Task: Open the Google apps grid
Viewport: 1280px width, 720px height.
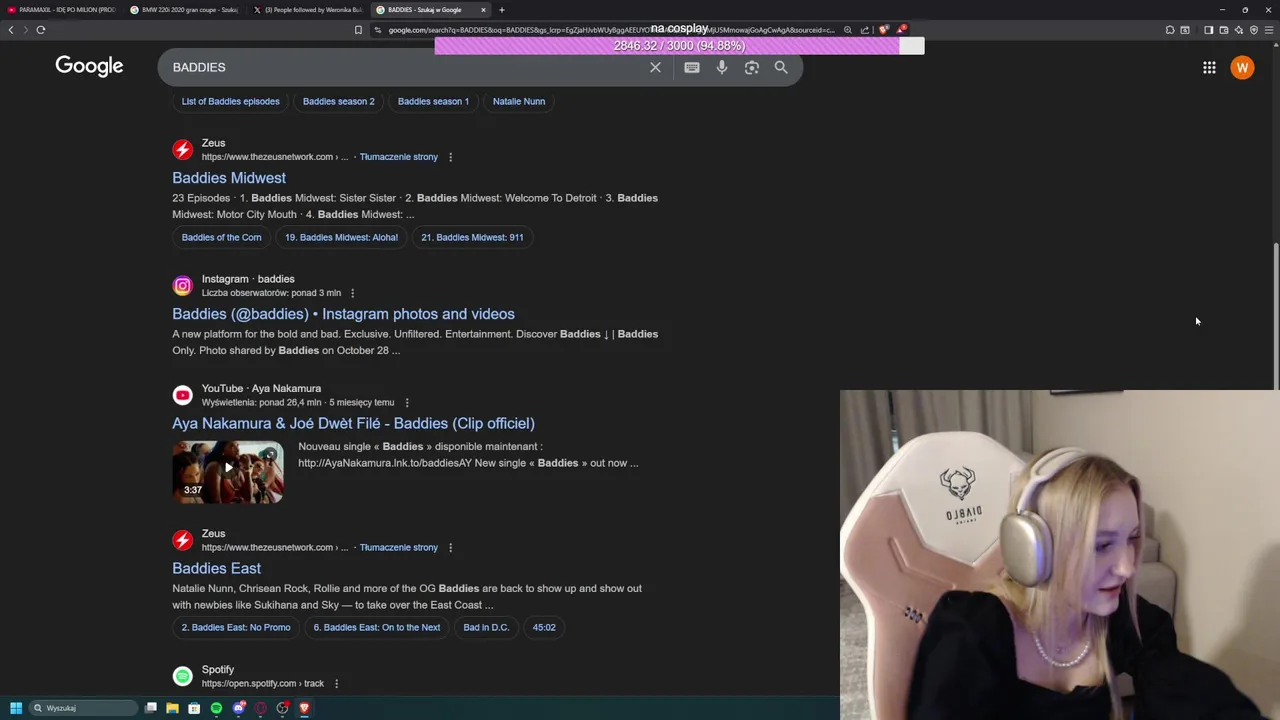Action: [1209, 67]
